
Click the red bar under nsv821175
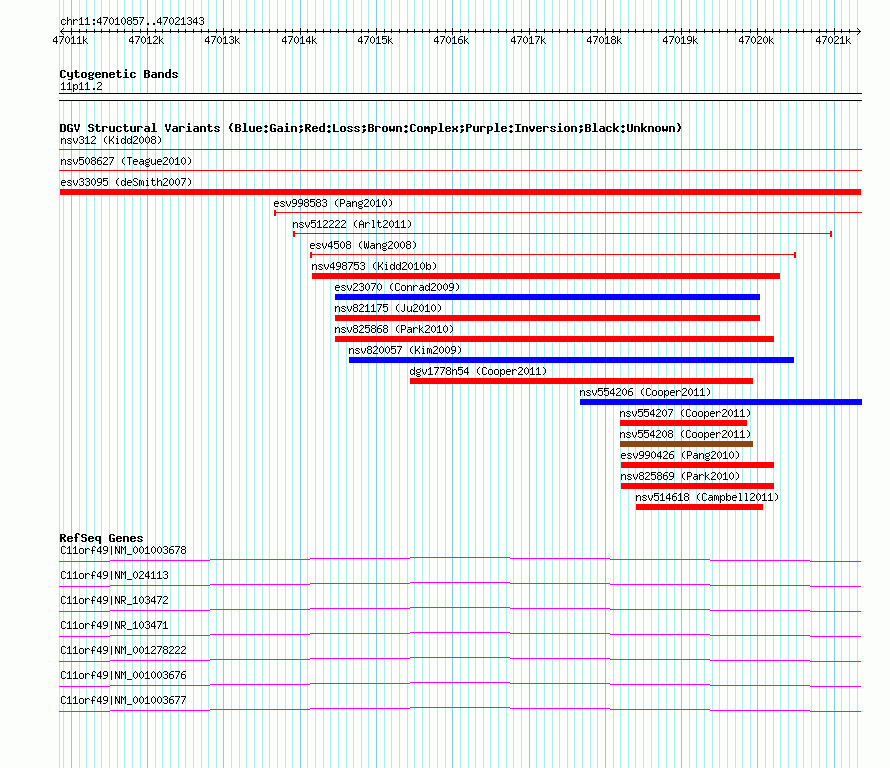547,318
